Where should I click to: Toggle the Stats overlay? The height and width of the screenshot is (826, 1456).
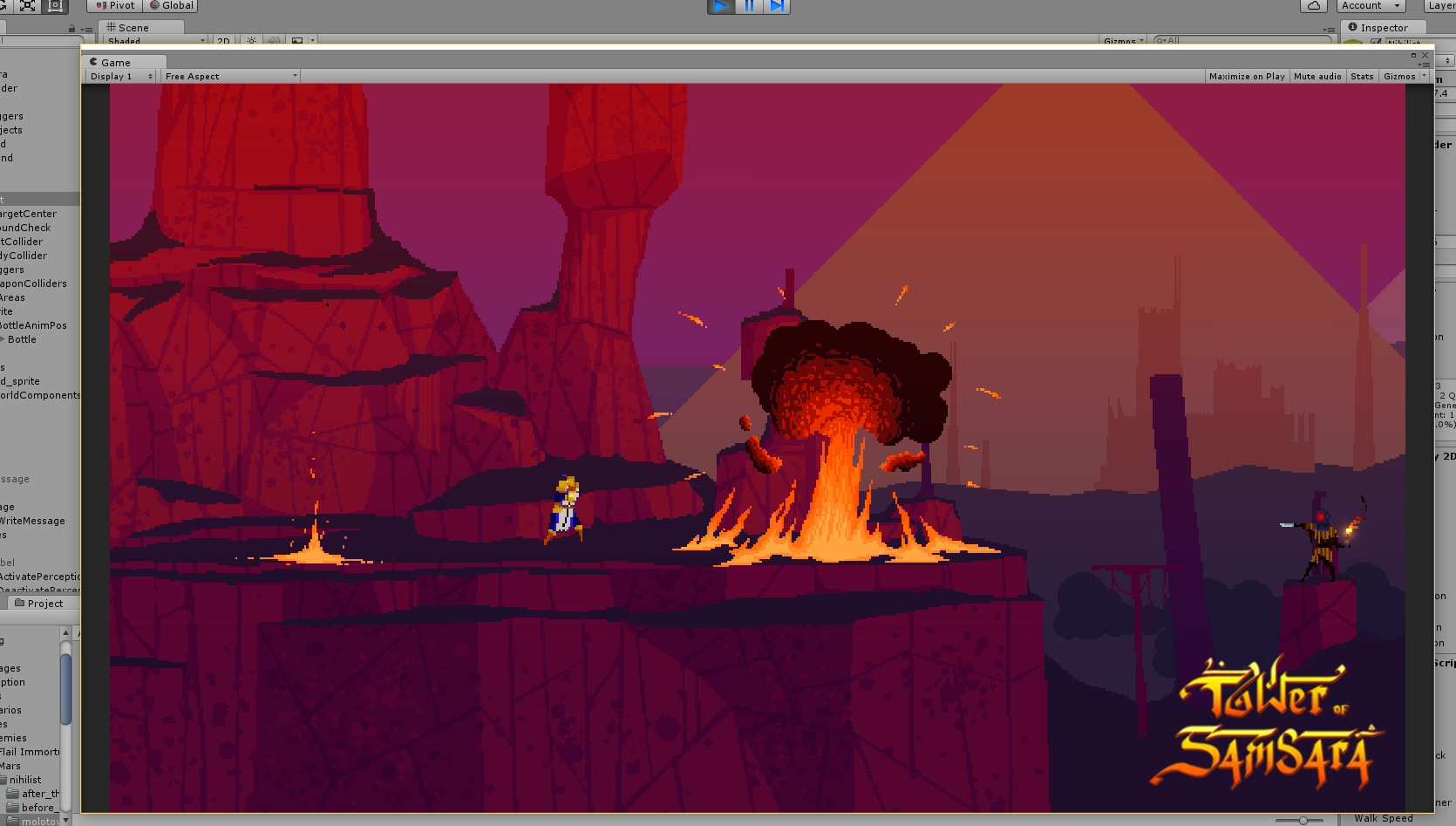click(x=1362, y=77)
